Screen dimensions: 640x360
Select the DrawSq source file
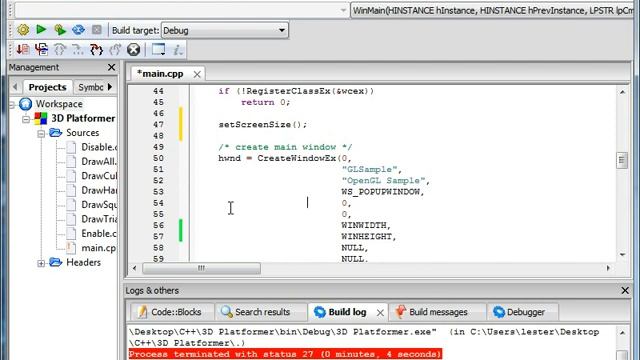[x=99, y=205]
